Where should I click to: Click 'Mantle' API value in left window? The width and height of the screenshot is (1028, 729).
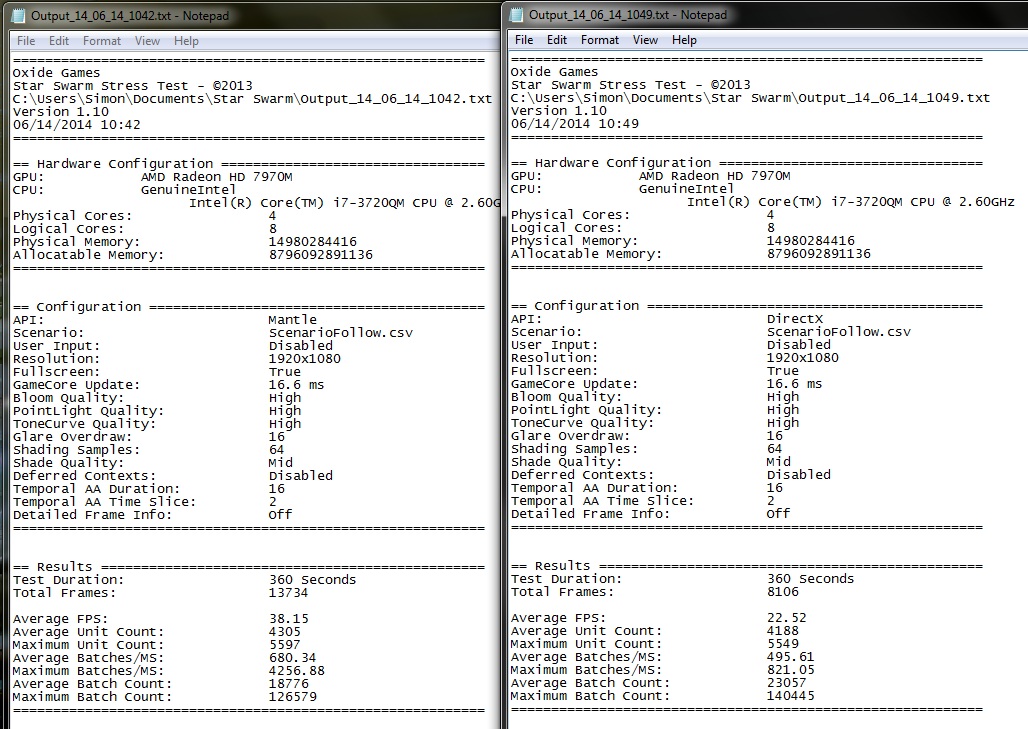coord(292,320)
